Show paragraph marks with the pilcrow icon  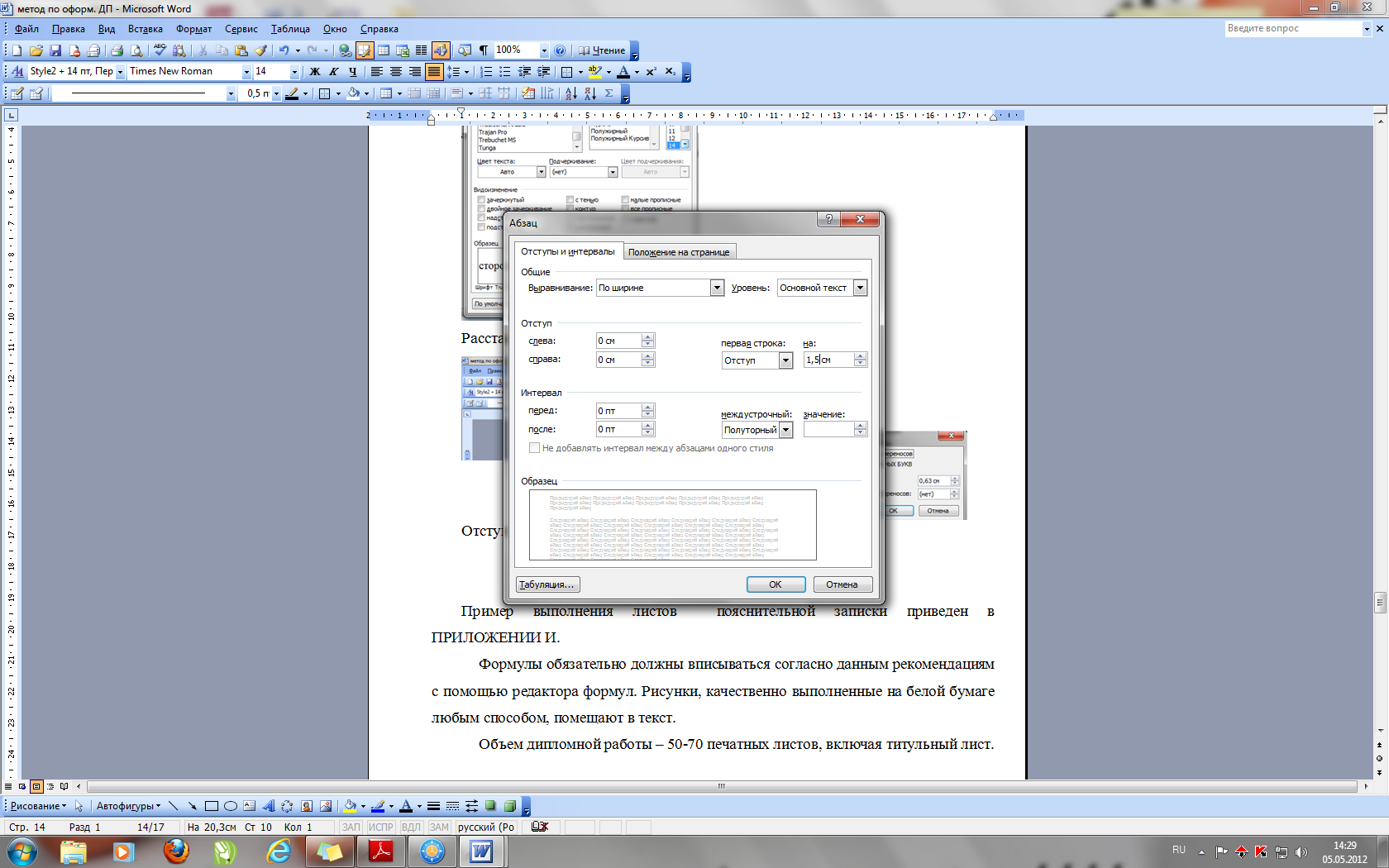[x=484, y=50]
